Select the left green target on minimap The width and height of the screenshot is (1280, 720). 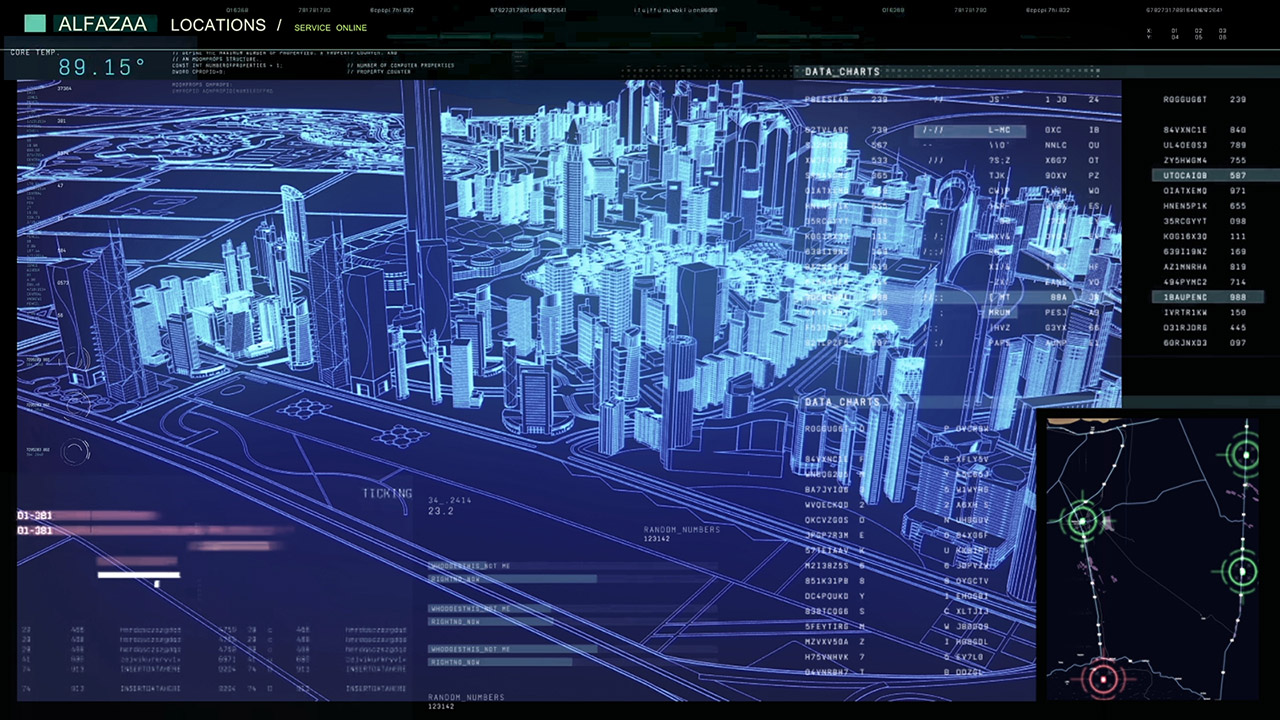pos(1082,520)
